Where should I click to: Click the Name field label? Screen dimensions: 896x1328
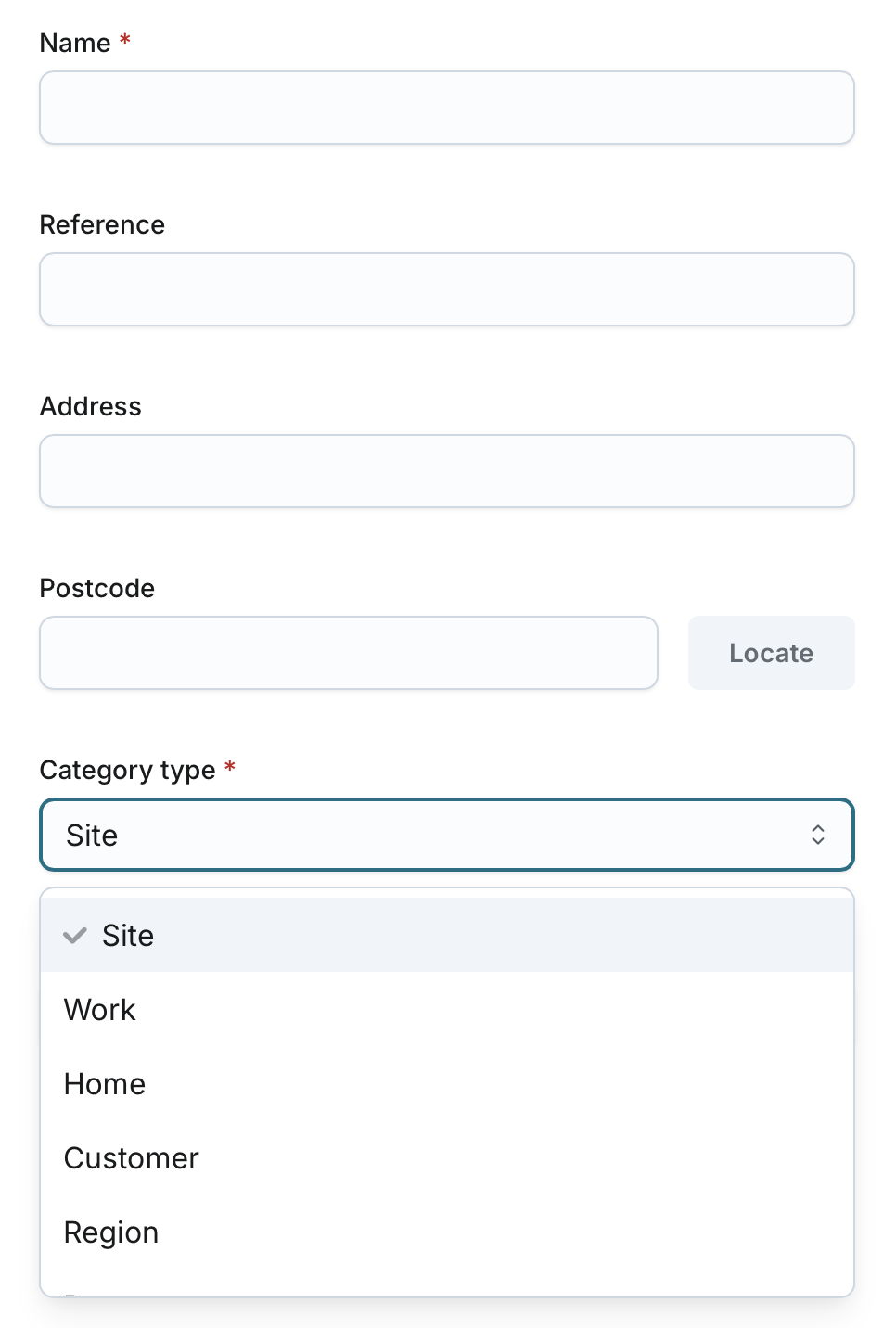tap(75, 43)
